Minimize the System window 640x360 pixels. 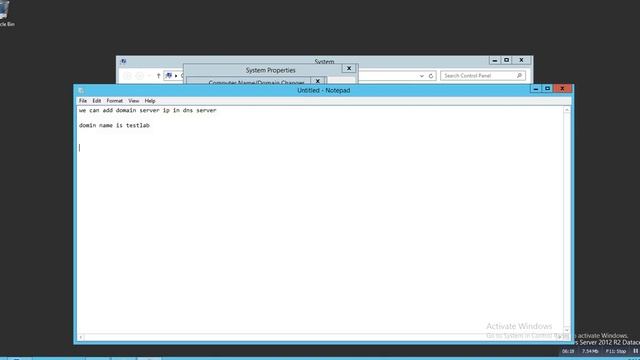coord(495,60)
